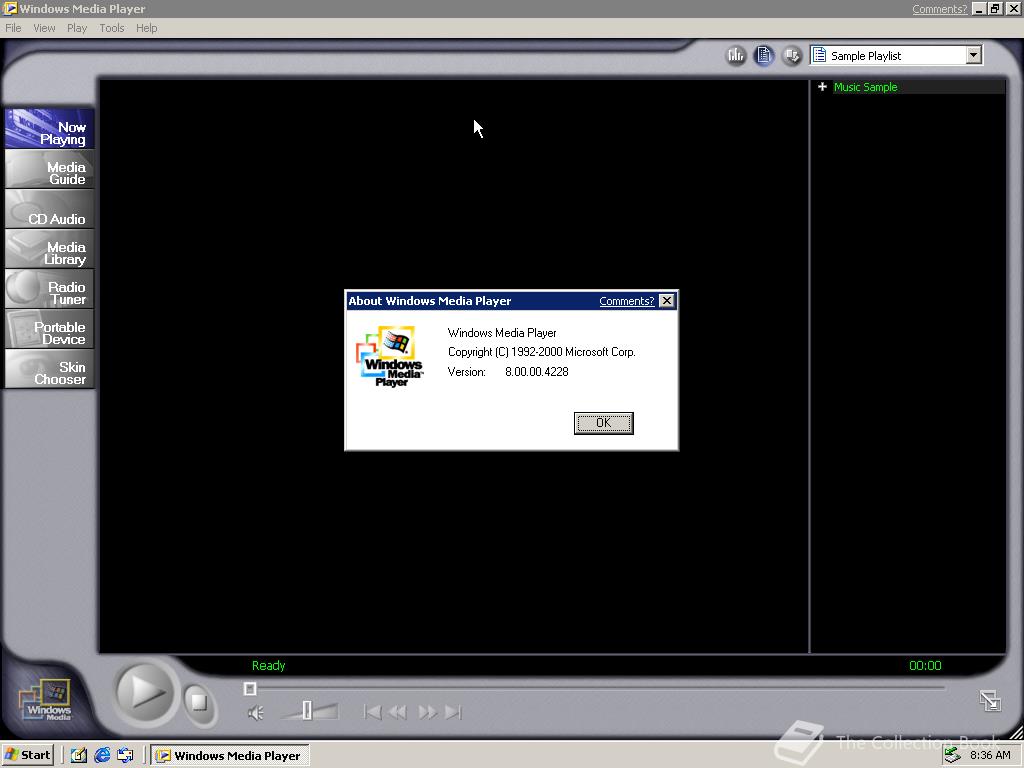Skip to previous track button
1024x768 pixels.
click(x=372, y=712)
